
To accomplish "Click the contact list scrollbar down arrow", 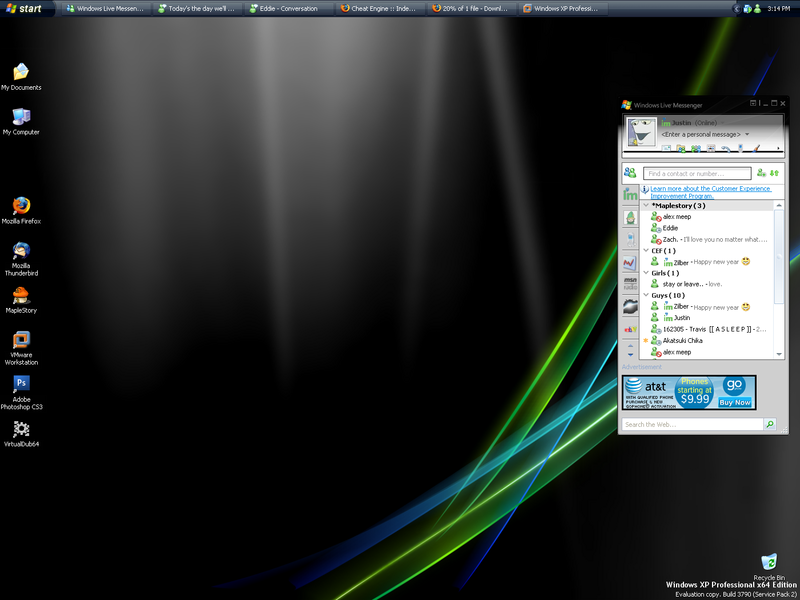I will coord(778,352).
